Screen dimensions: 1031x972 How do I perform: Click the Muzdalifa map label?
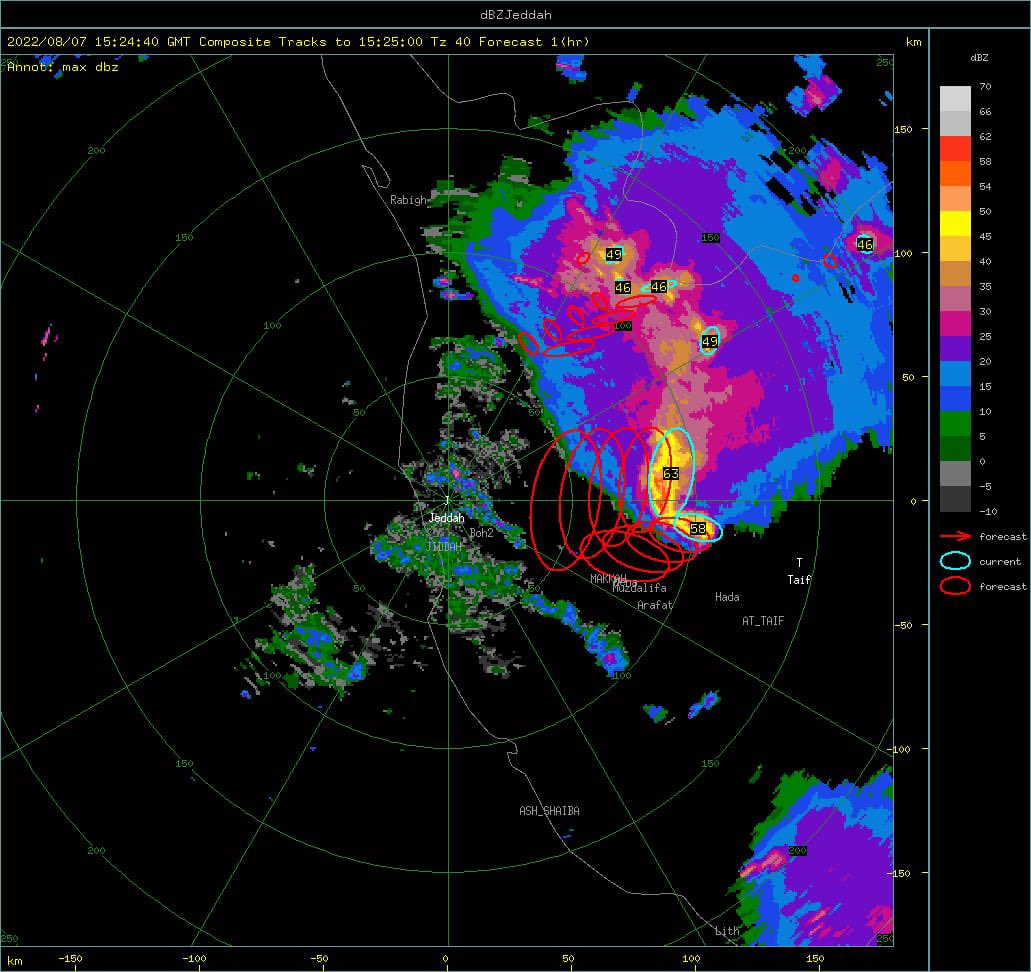pyautogui.click(x=639, y=588)
